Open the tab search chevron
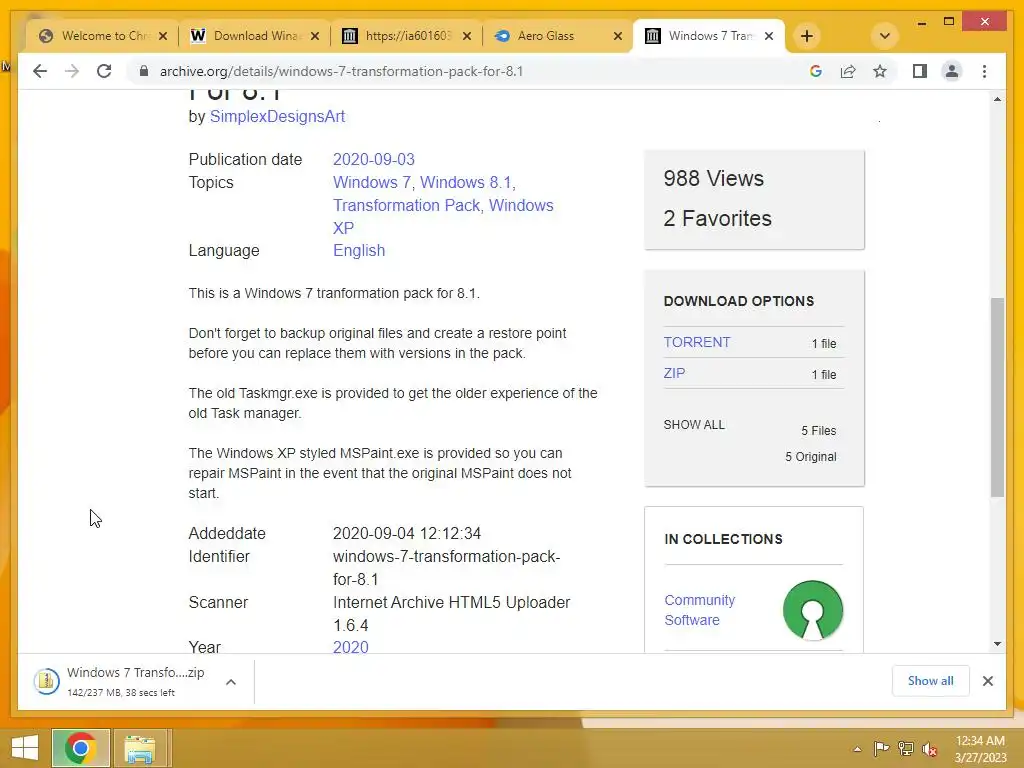Screen dimensions: 1024x768 (884, 36)
